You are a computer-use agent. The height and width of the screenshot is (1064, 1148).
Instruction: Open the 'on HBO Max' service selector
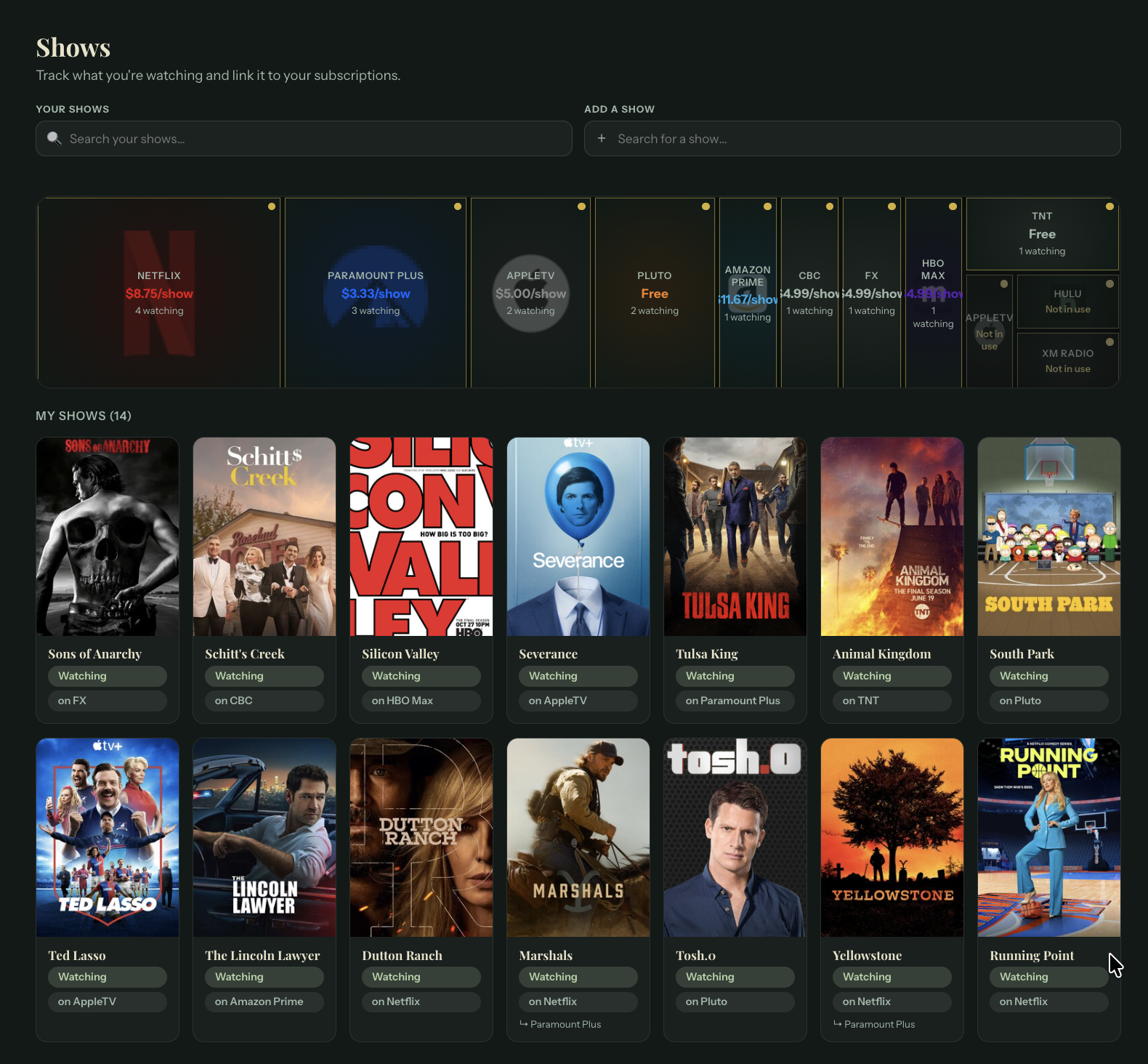(x=421, y=701)
